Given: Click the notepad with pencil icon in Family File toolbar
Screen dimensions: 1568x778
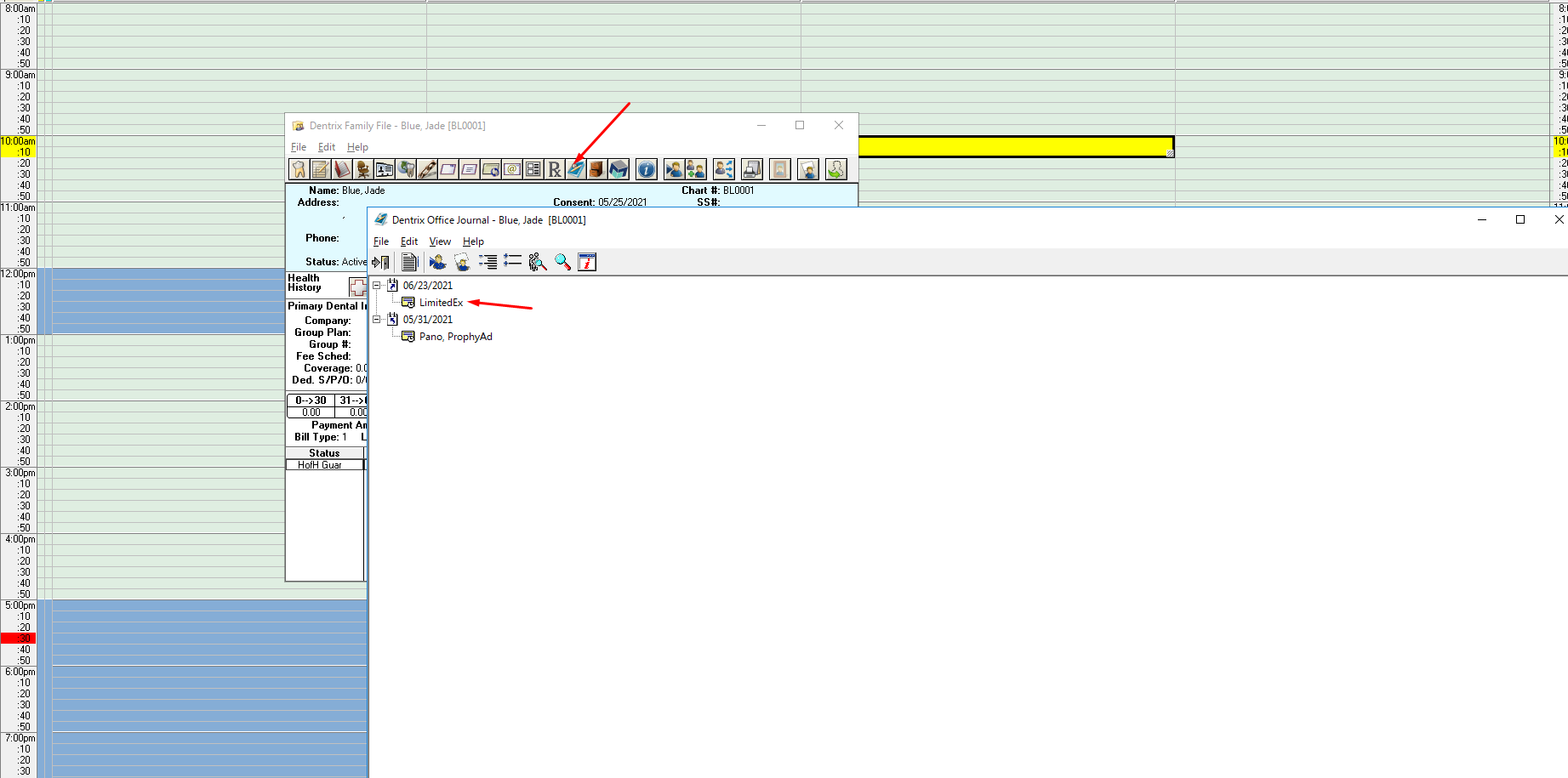Looking at the screenshot, I should [320, 169].
